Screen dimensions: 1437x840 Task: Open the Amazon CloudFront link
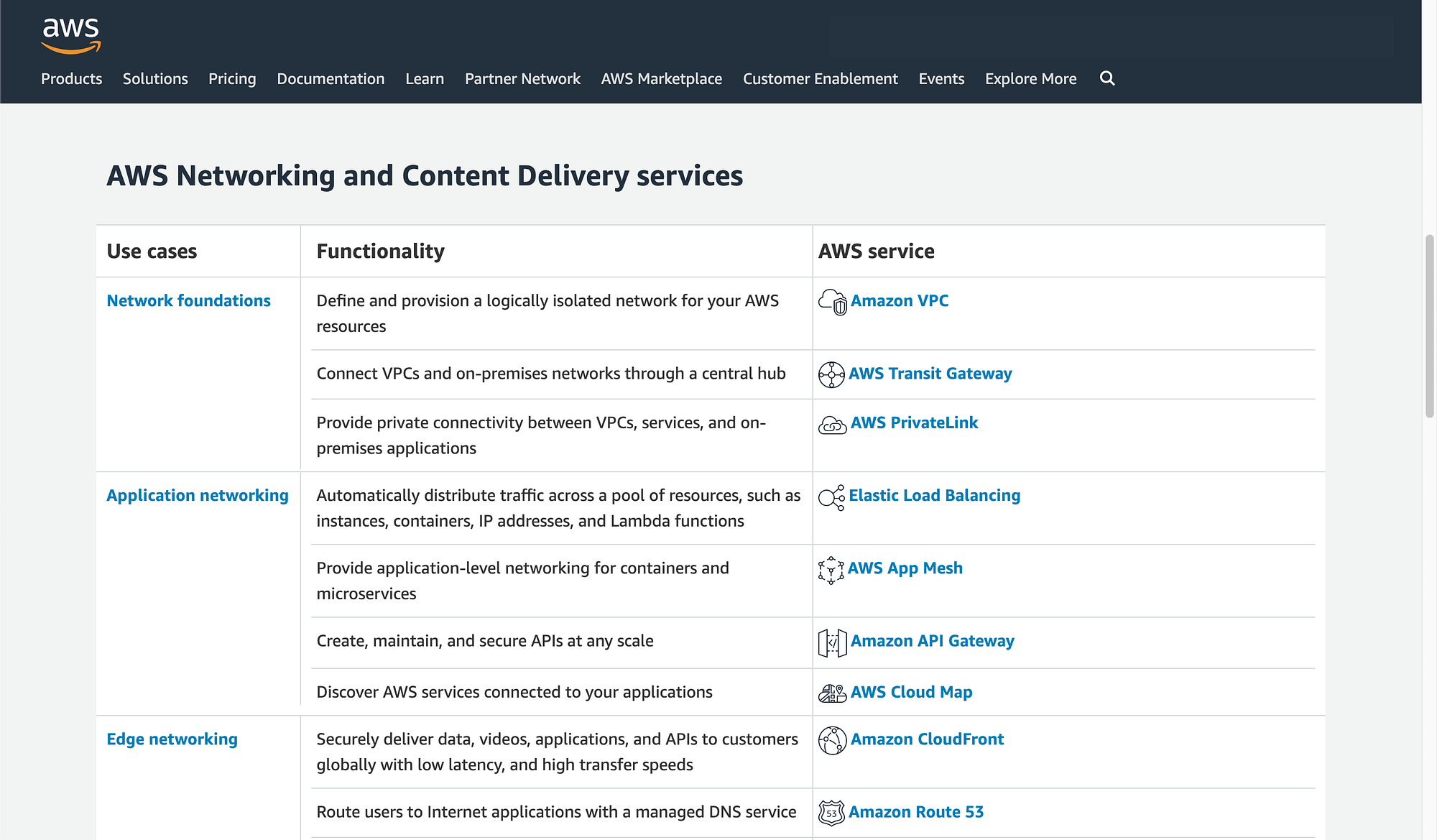pyautogui.click(x=928, y=739)
